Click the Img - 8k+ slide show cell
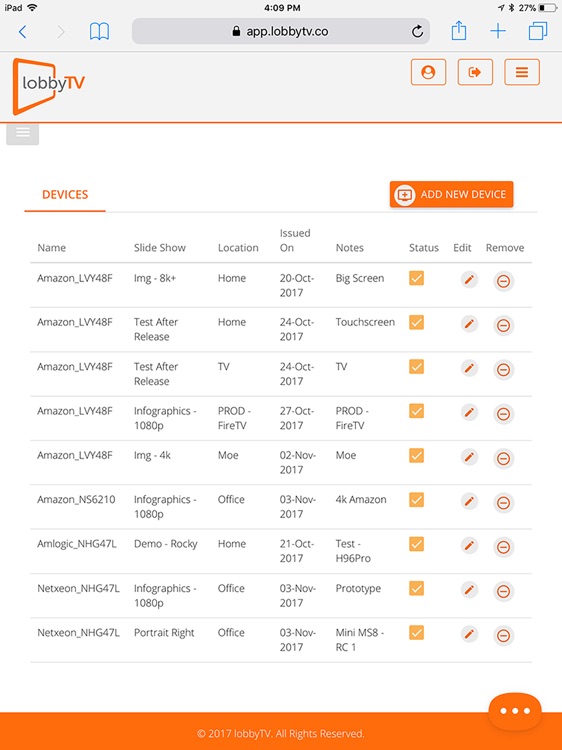The width and height of the screenshot is (562, 750). (x=155, y=278)
